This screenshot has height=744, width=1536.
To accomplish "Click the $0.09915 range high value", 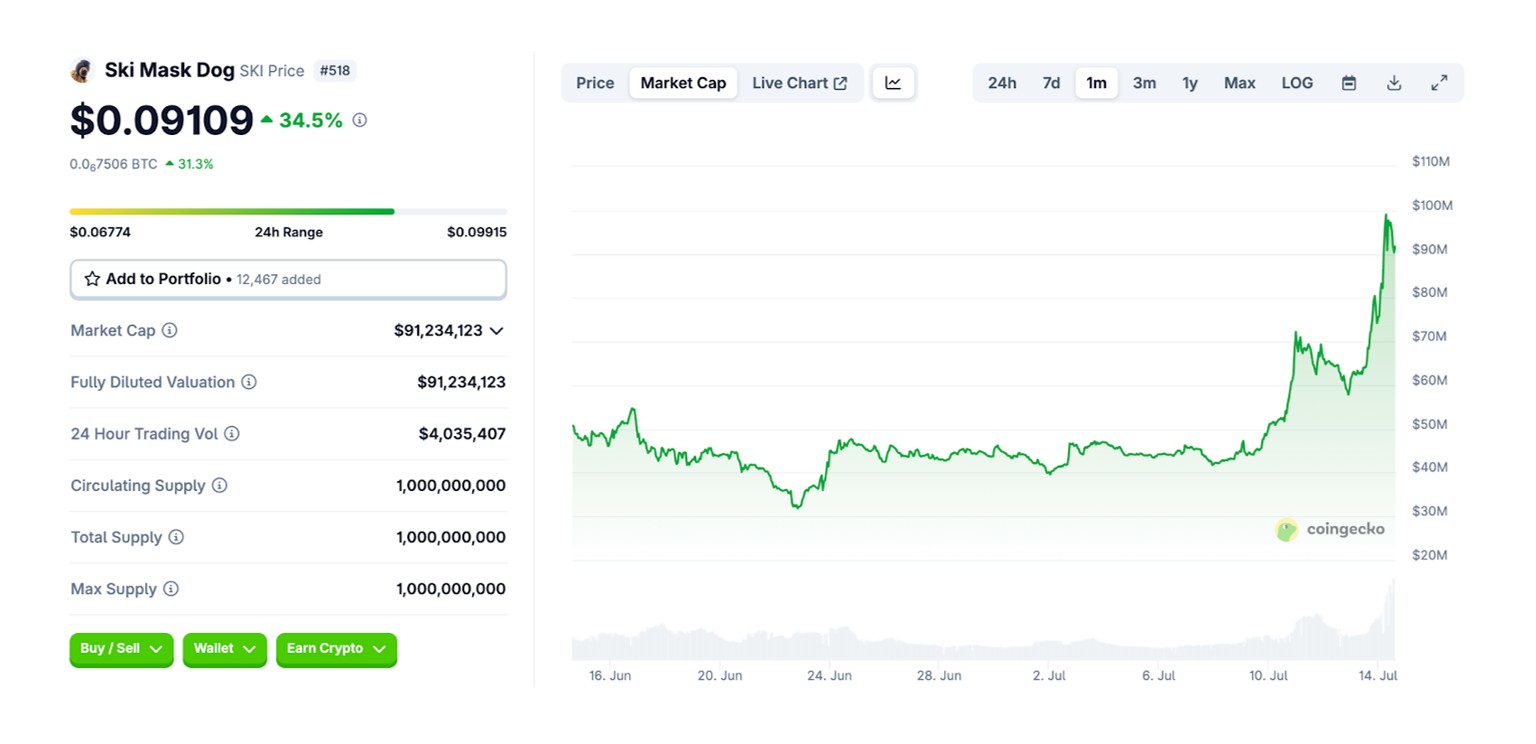I will (x=477, y=232).
